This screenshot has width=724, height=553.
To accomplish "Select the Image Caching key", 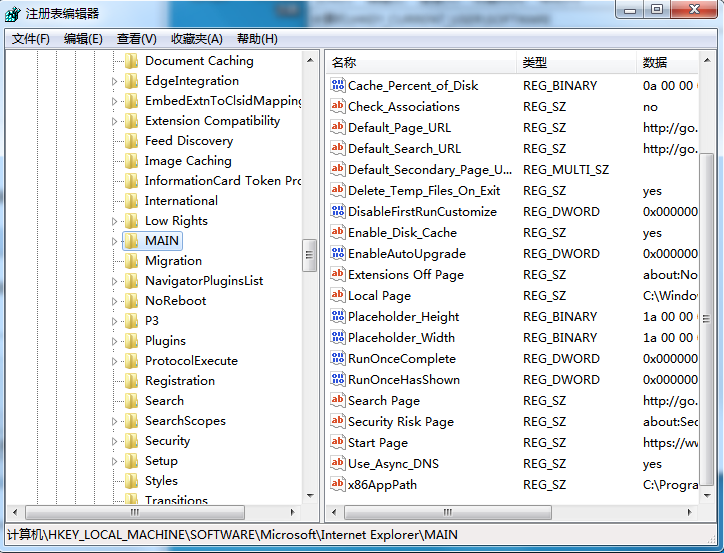I will pos(188,161).
